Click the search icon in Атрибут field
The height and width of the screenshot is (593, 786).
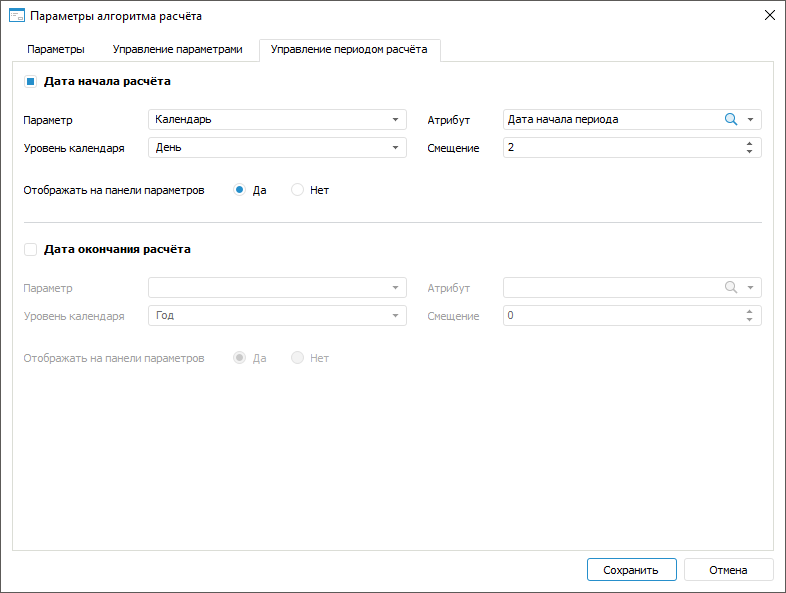point(731,120)
